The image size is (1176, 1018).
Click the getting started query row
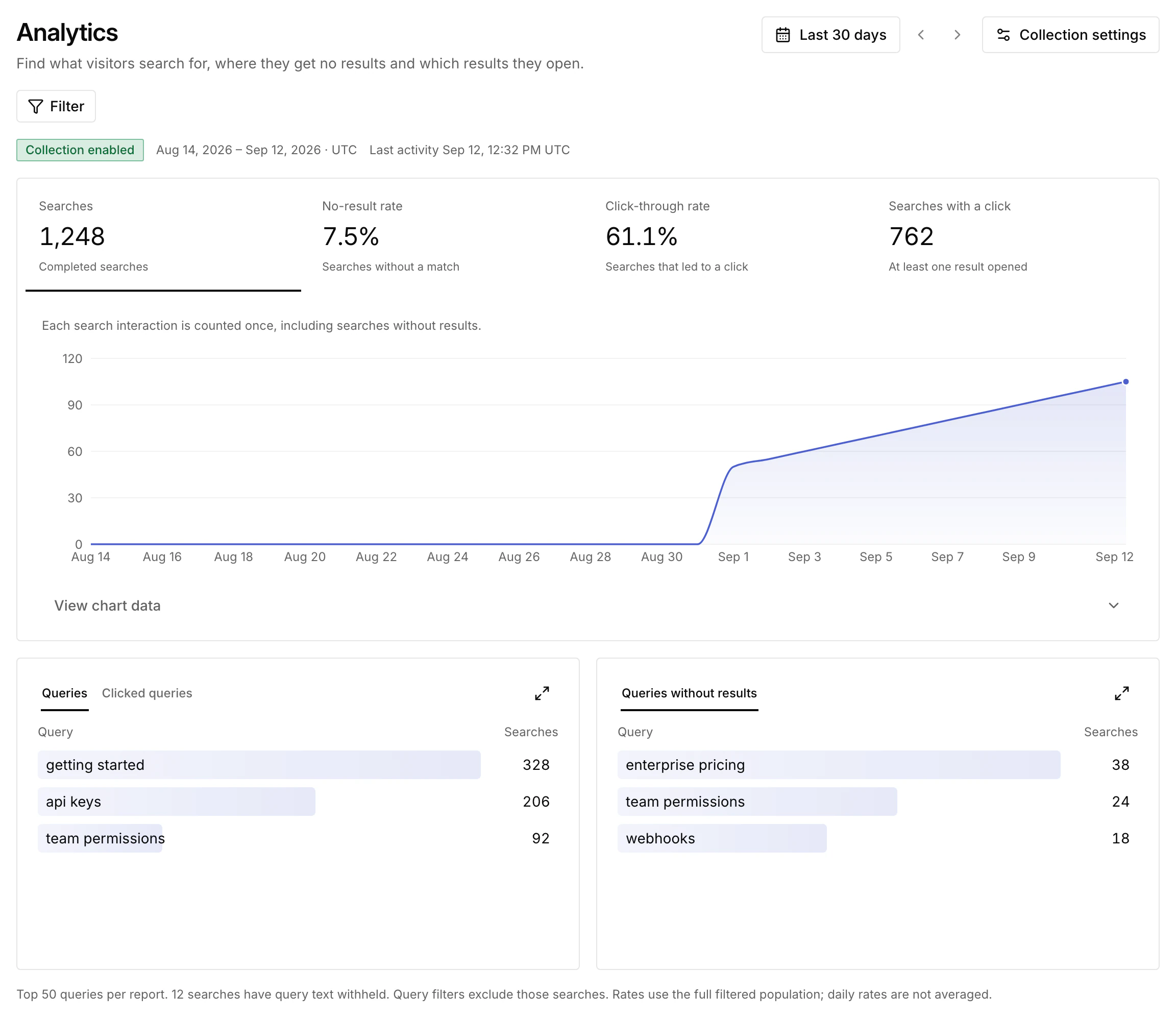[x=298, y=765]
